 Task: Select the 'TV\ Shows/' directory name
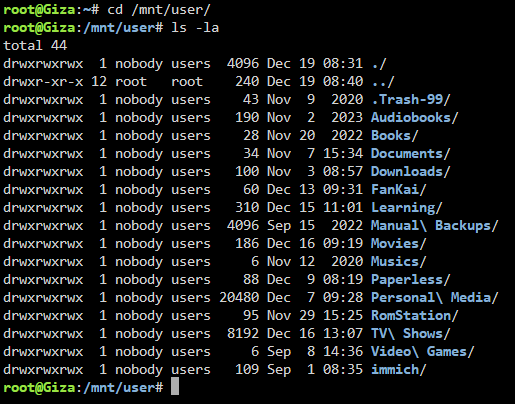tap(411, 334)
